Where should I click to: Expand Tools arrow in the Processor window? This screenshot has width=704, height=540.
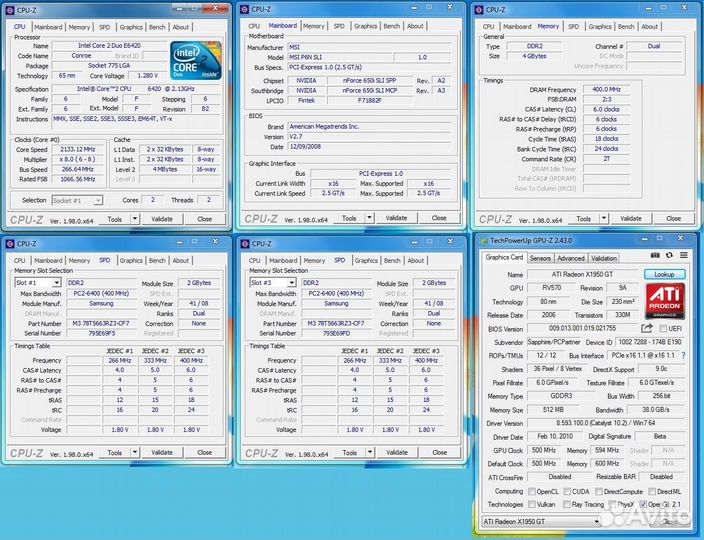[x=135, y=219]
